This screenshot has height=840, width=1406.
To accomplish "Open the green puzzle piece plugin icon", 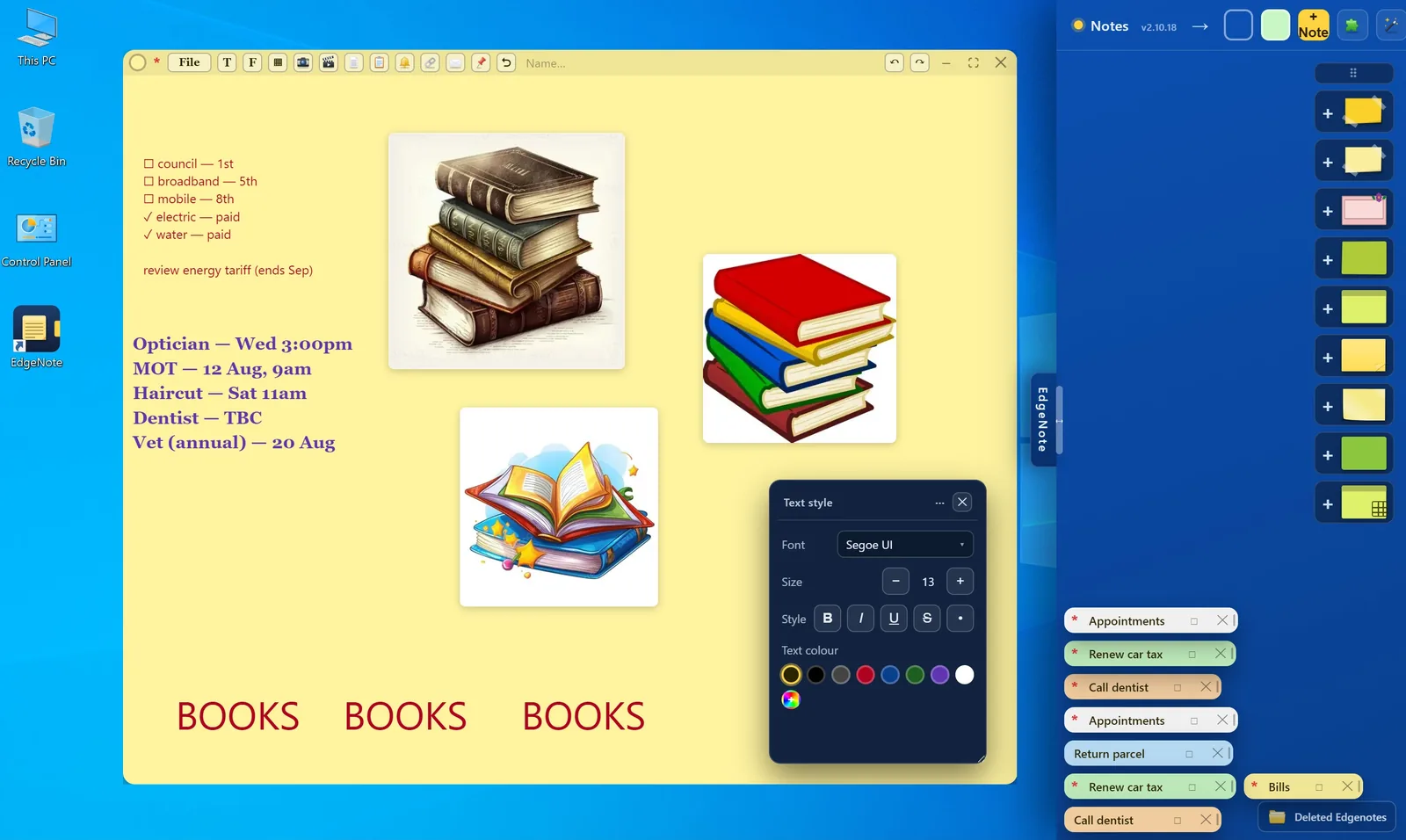I will point(1352,25).
